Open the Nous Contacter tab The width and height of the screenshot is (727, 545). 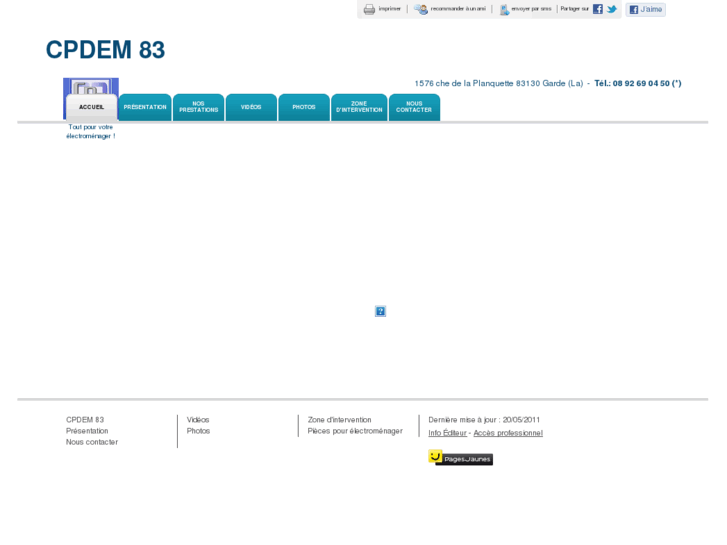[414, 108]
